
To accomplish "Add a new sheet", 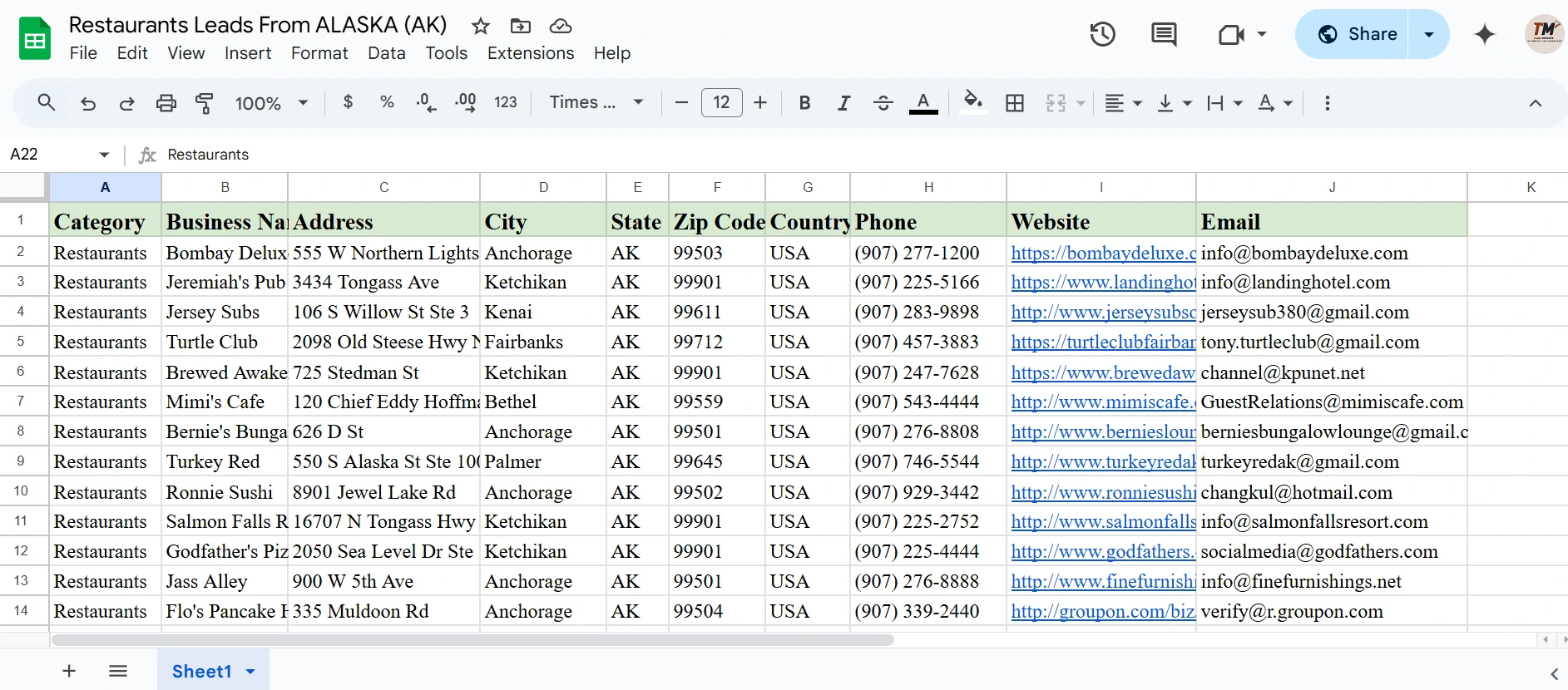I will click(69, 671).
